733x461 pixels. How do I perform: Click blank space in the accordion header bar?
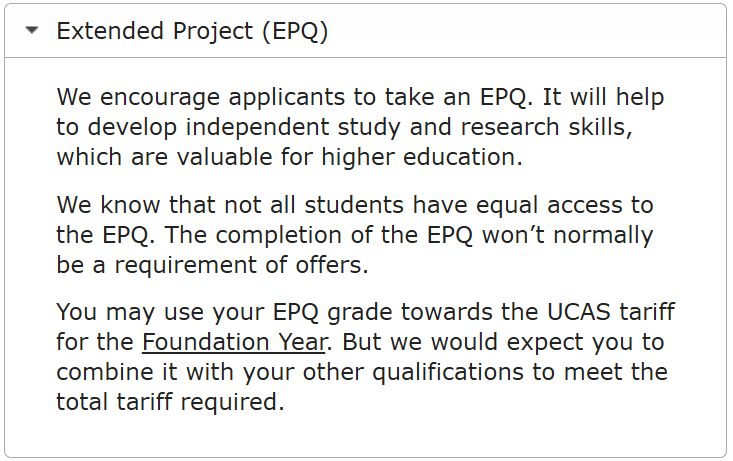pos(520,31)
